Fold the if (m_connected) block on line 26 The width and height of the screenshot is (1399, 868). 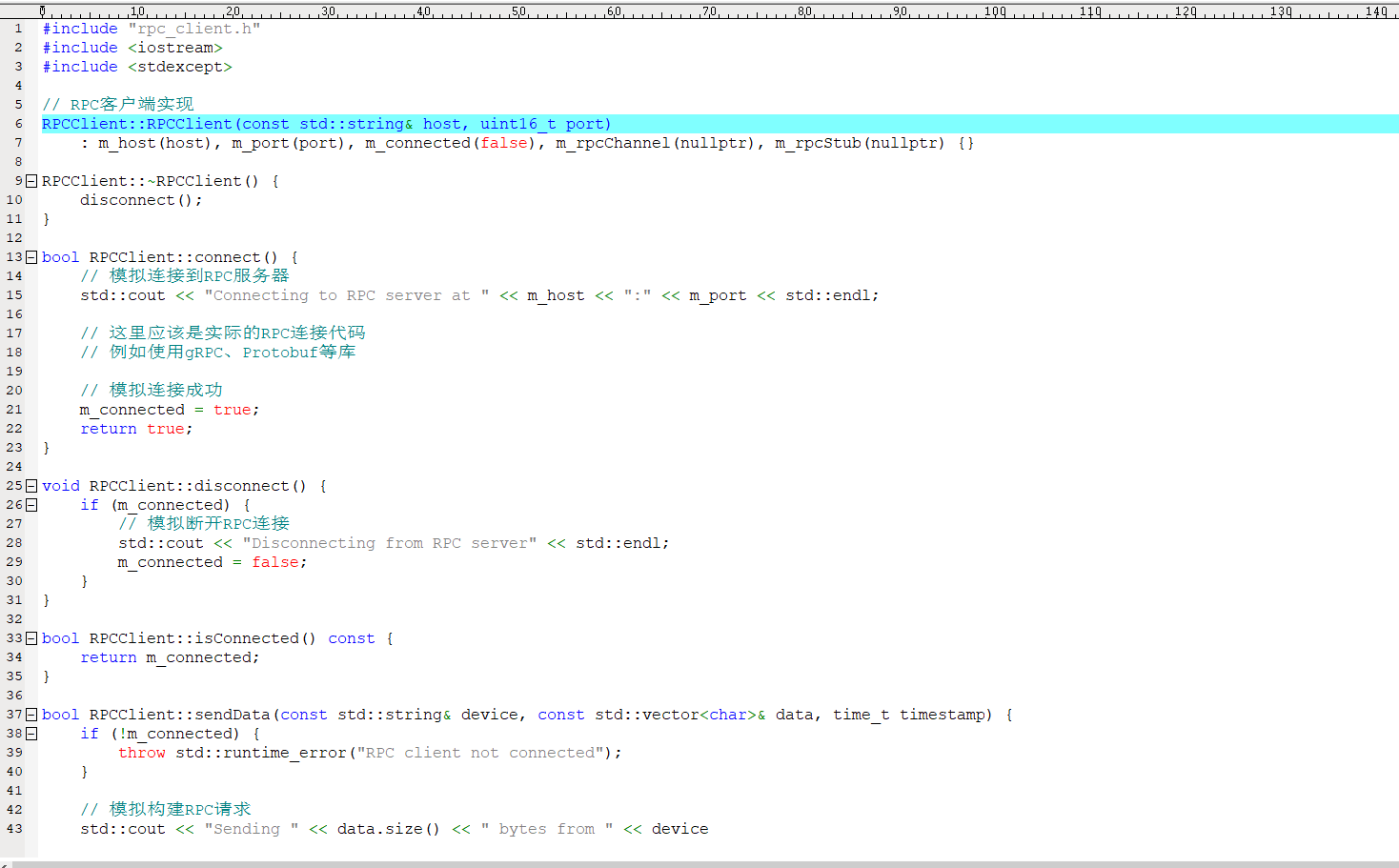[x=31, y=505]
